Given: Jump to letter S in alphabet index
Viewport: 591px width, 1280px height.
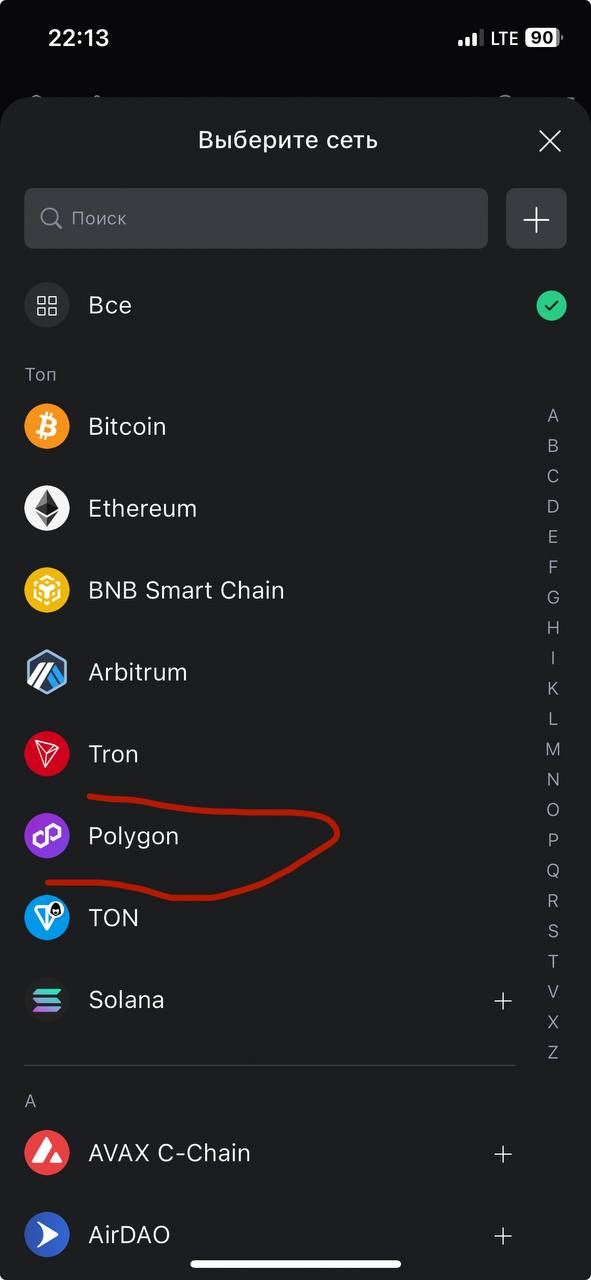Looking at the screenshot, I should click(x=553, y=931).
